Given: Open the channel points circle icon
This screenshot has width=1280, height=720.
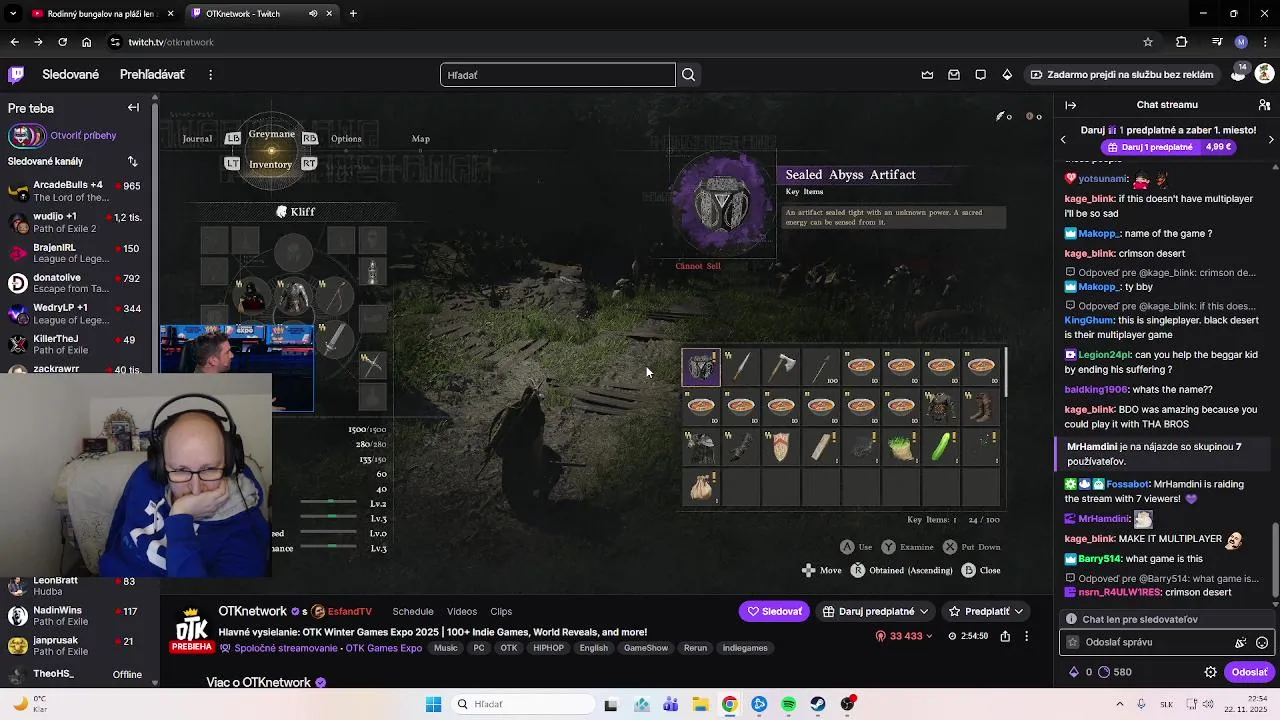Looking at the screenshot, I should tap(1104, 672).
